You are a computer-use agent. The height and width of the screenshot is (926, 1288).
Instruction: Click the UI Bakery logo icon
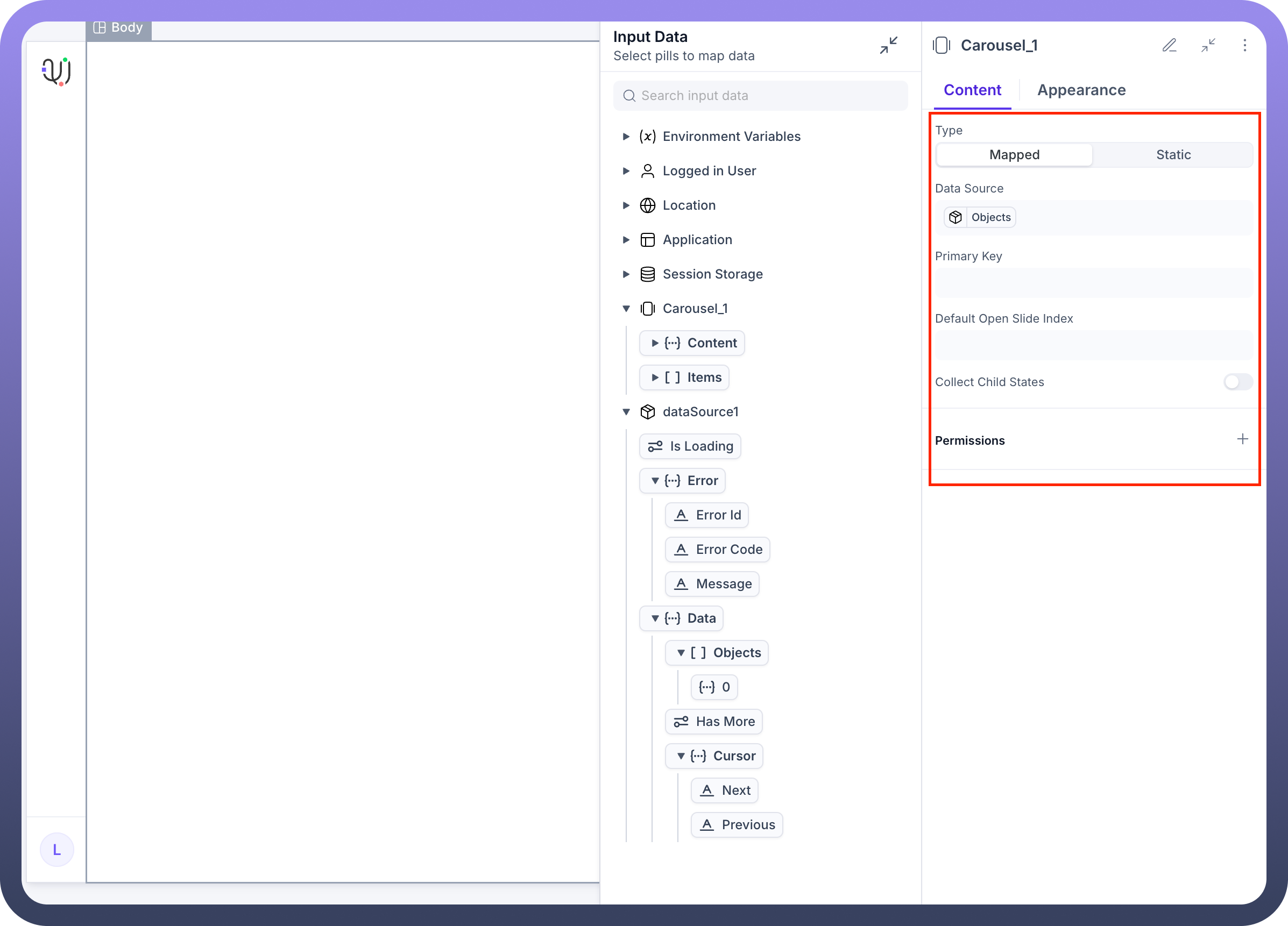56,72
